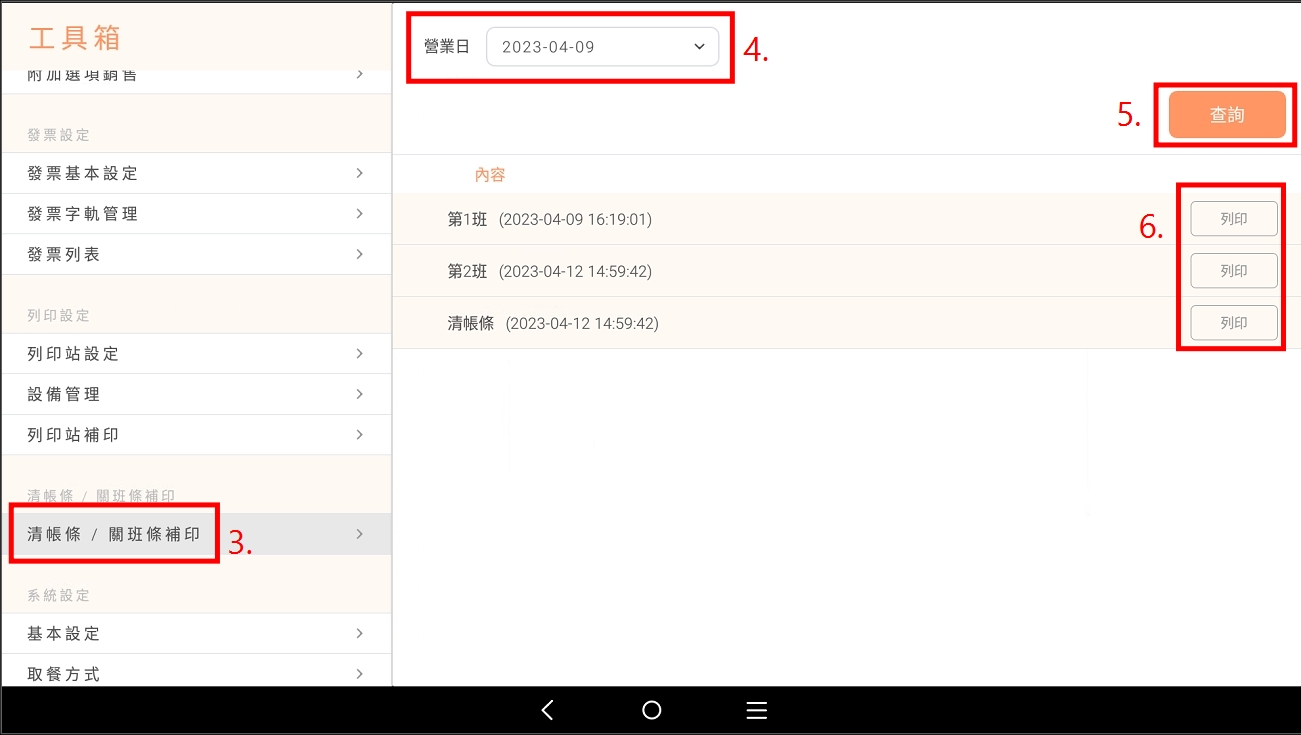Viewport: 1301px width, 735px height.
Task: Open the 營業日 date dropdown
Action: tap(602, 47)
